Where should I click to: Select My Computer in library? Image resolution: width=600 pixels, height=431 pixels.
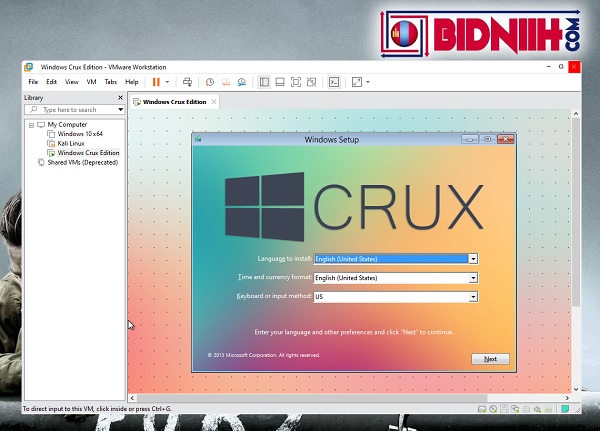(67, 124)
